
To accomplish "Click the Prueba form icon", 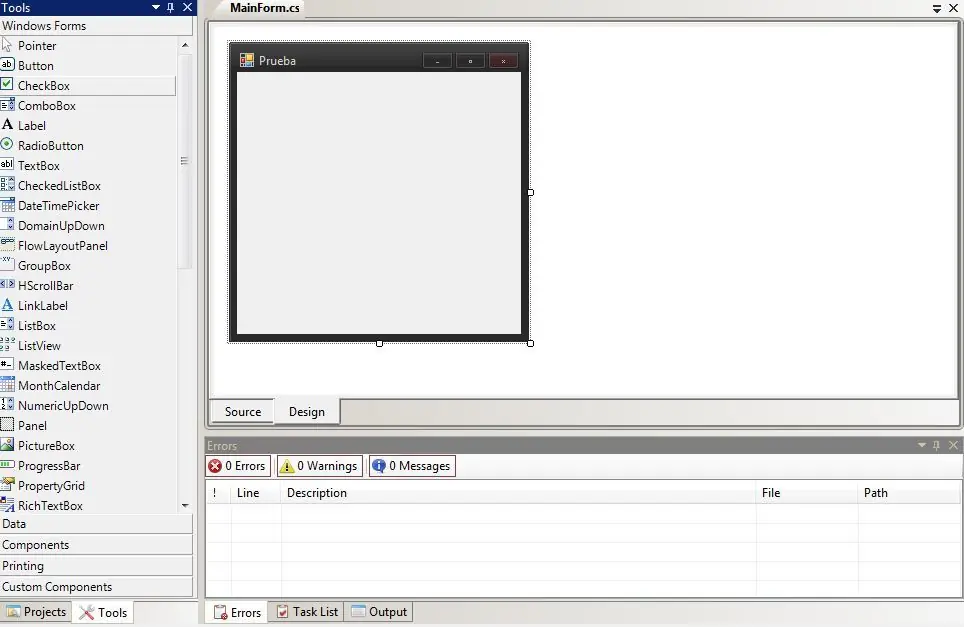I will click(247, 60).
